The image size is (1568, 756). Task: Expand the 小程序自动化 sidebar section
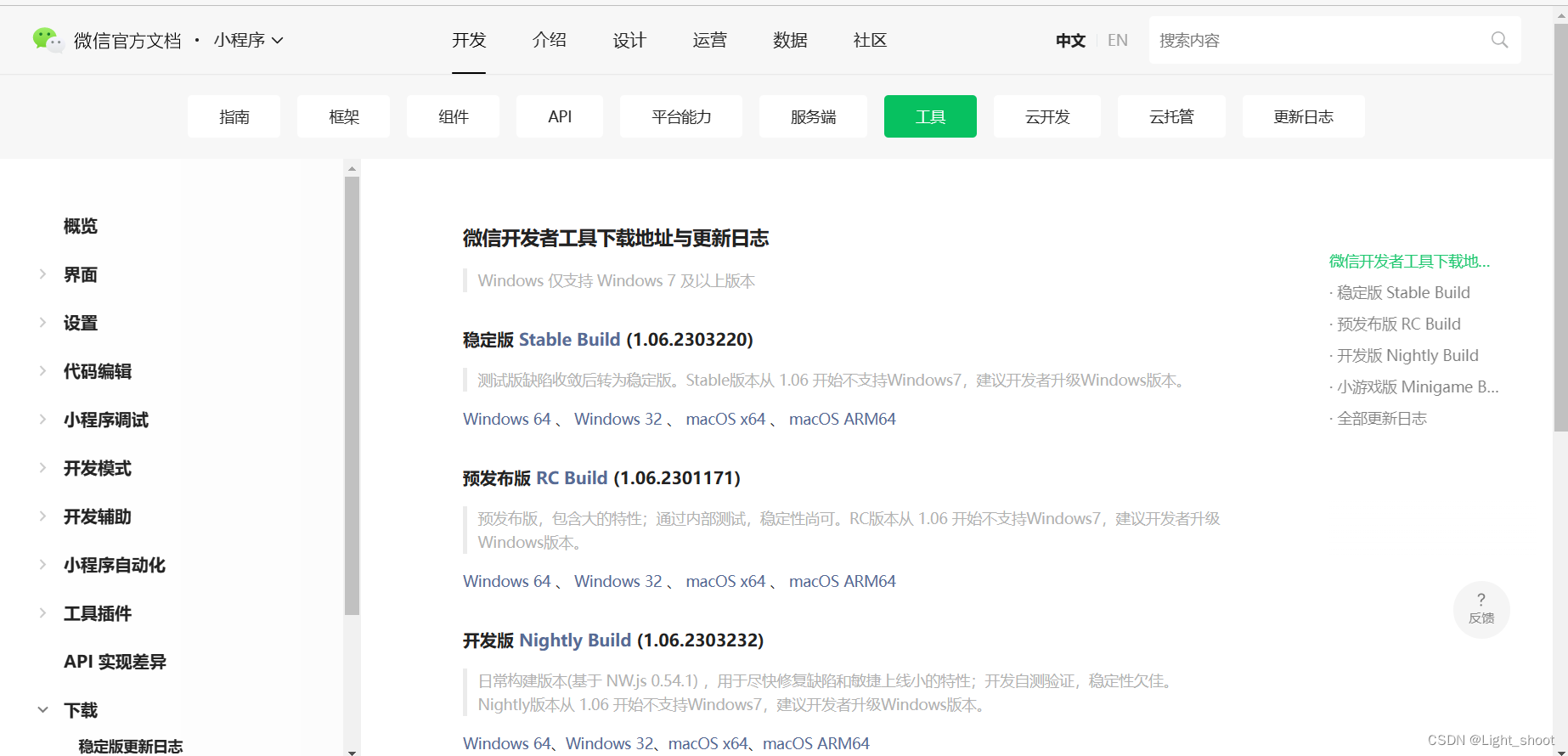pos(42,565)
